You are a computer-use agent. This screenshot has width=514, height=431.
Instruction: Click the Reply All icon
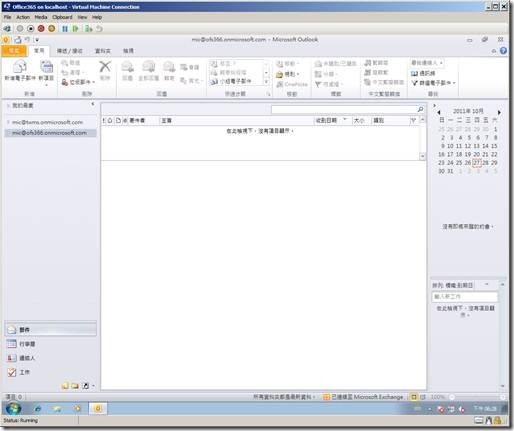pyautogui.click(x=148, y=67)
